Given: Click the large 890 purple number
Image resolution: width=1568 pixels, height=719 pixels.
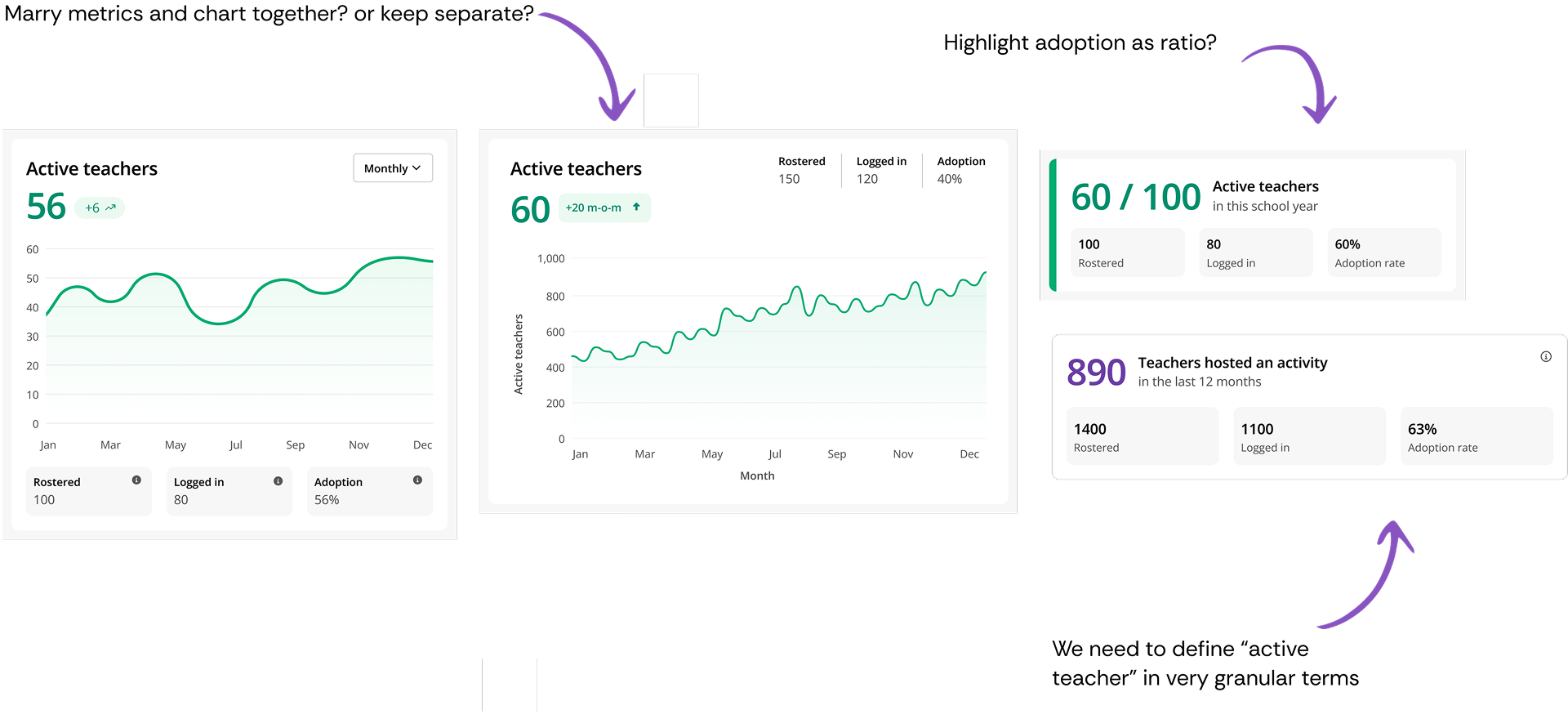Looking at the screenshot, I should [1096, 373].
